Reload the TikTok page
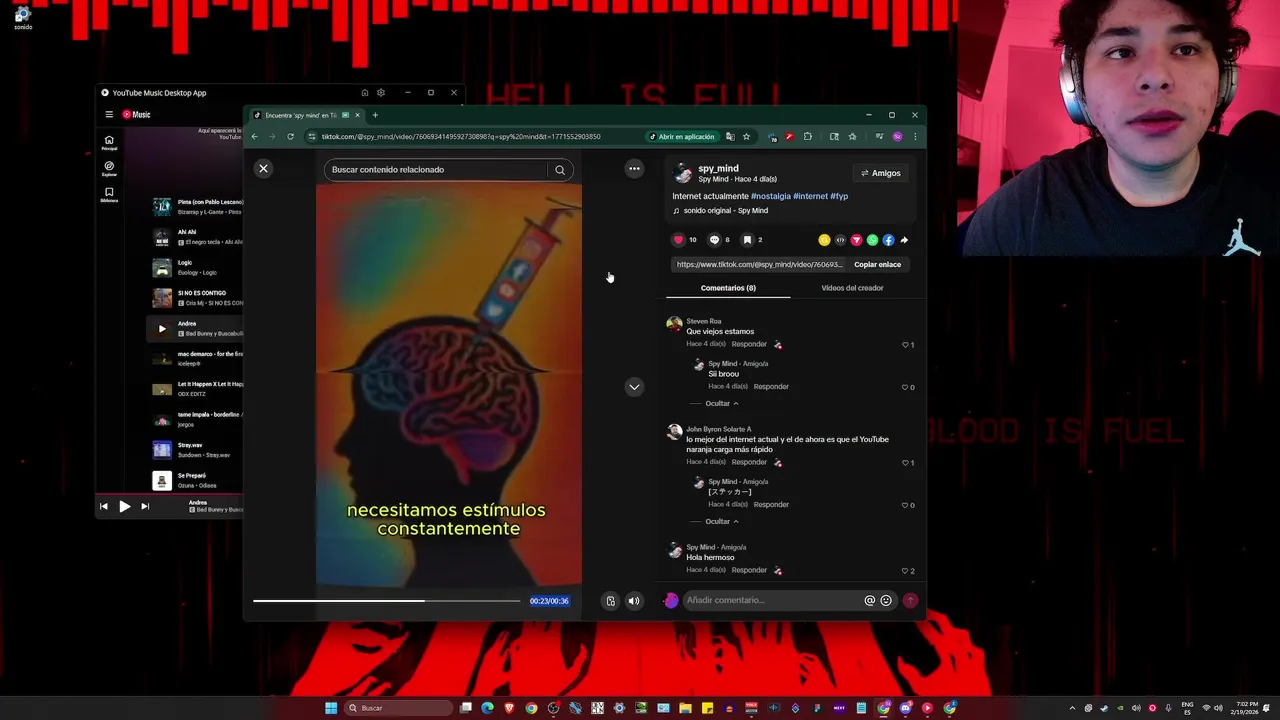 point(290,137)
